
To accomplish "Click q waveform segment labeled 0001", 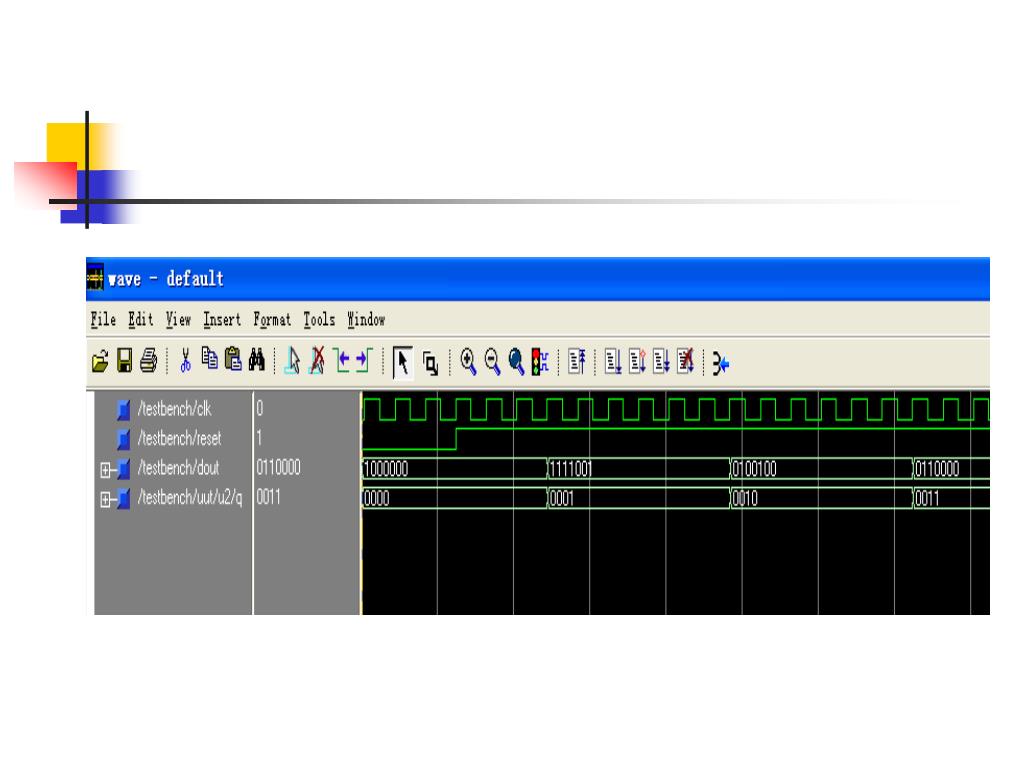I will coord(638,499).
